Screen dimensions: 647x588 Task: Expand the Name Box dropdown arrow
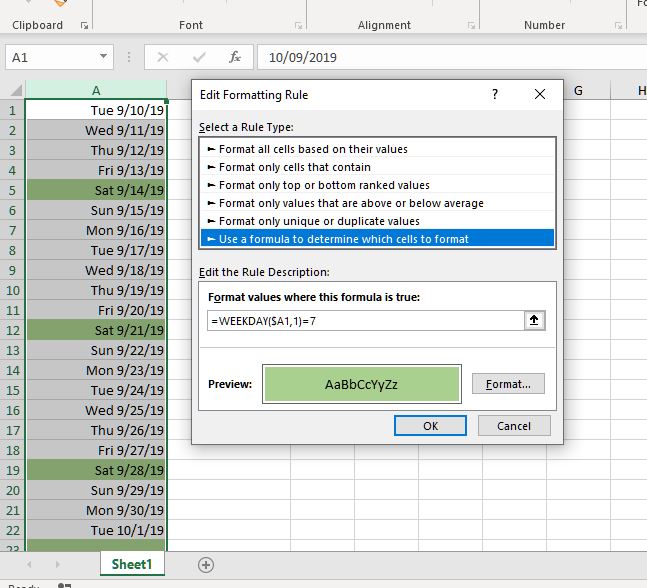click(x=103, y=57)
